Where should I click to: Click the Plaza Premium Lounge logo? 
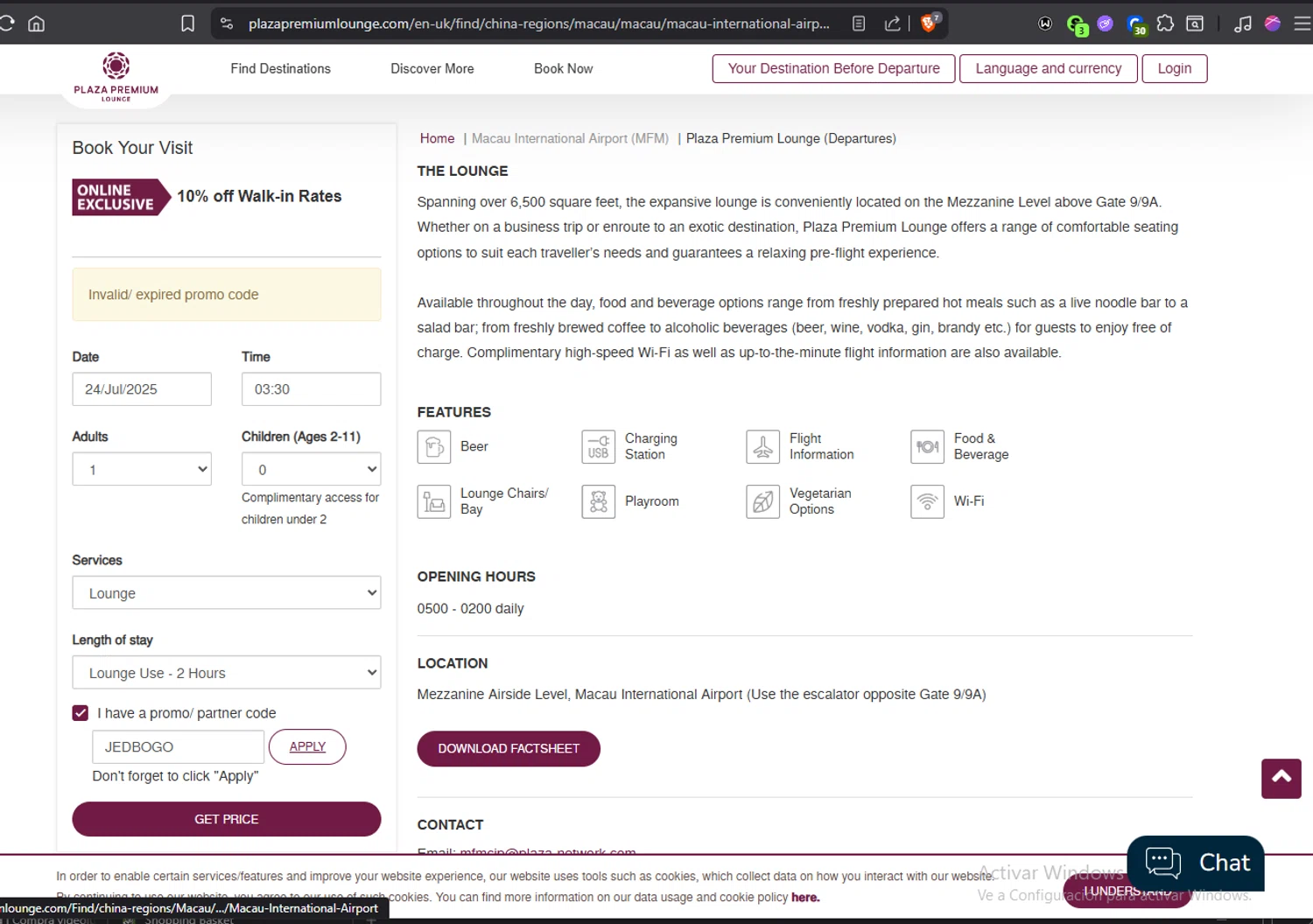[x=116, y=78]
